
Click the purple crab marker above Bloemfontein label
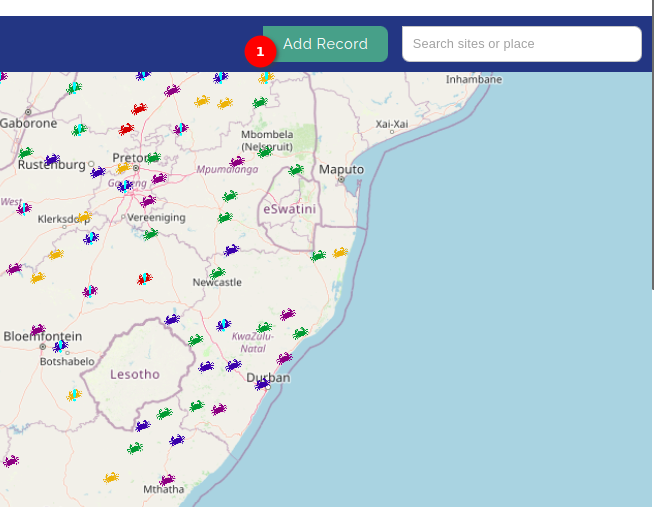tap(38, 330)
